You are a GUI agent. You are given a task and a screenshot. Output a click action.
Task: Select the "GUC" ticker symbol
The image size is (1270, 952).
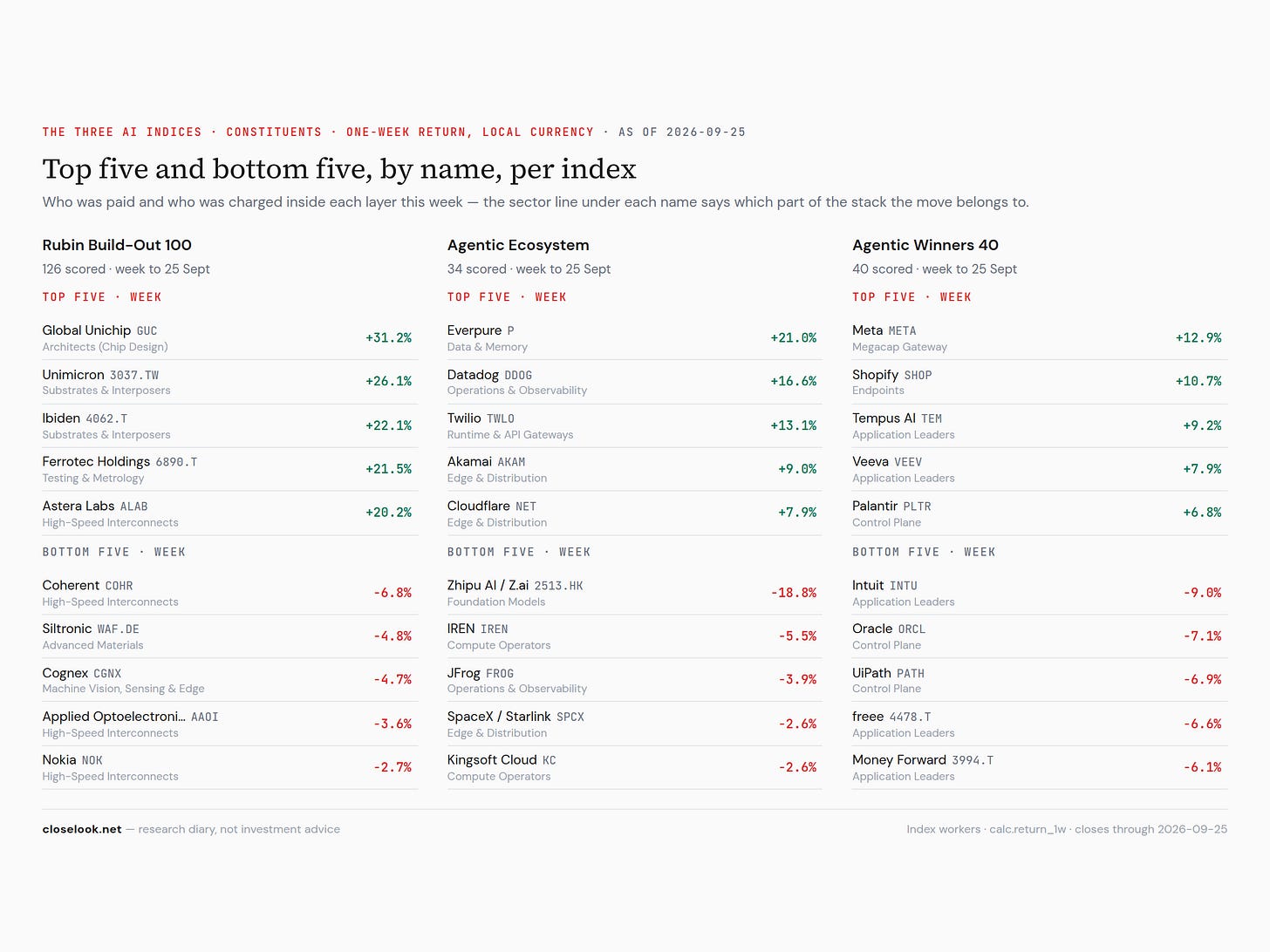pos(147,331)
